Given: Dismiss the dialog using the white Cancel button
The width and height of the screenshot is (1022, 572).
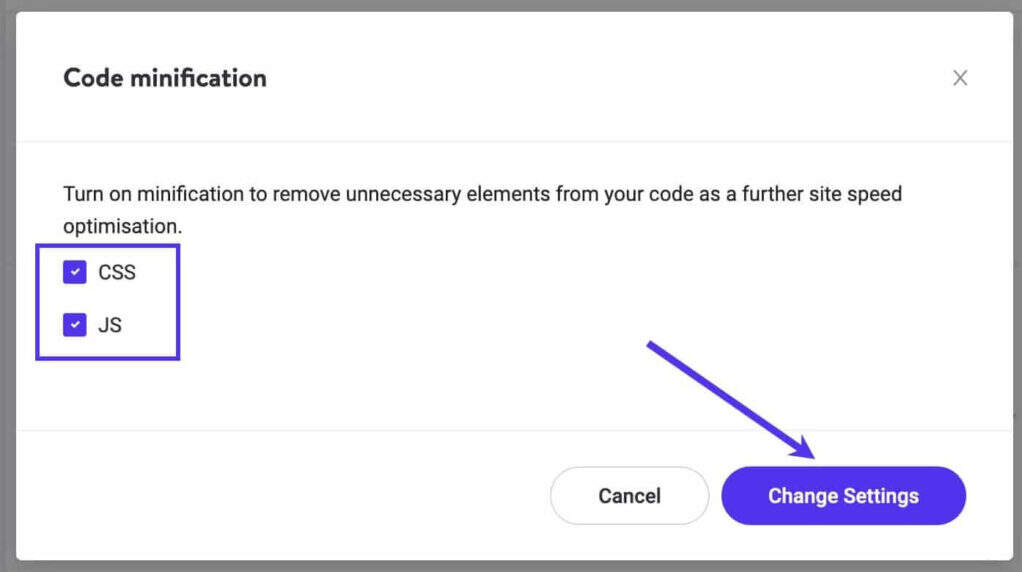Looking at the screenshot, I should point(629,496).
